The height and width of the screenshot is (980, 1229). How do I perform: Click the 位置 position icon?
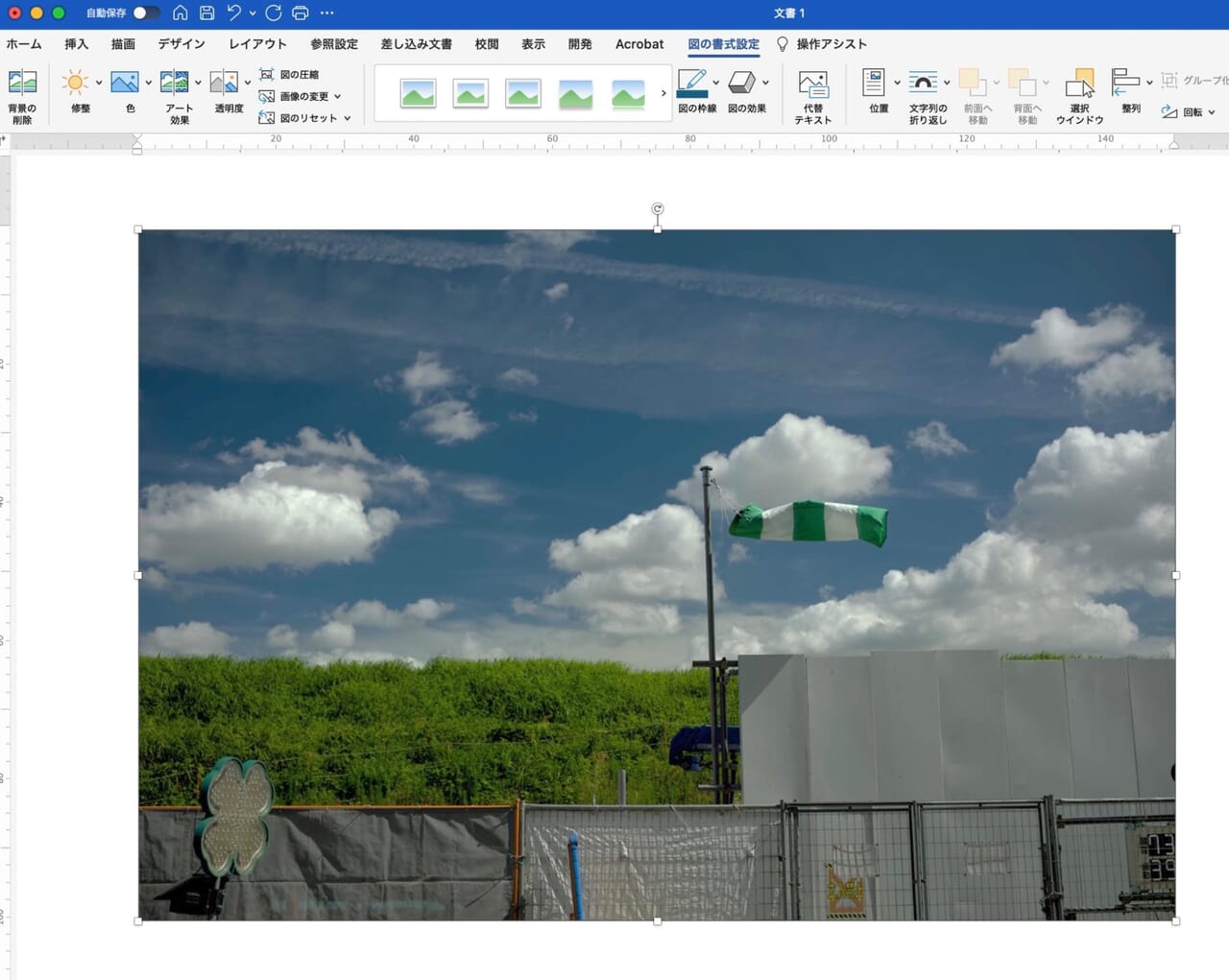point(874,84)
